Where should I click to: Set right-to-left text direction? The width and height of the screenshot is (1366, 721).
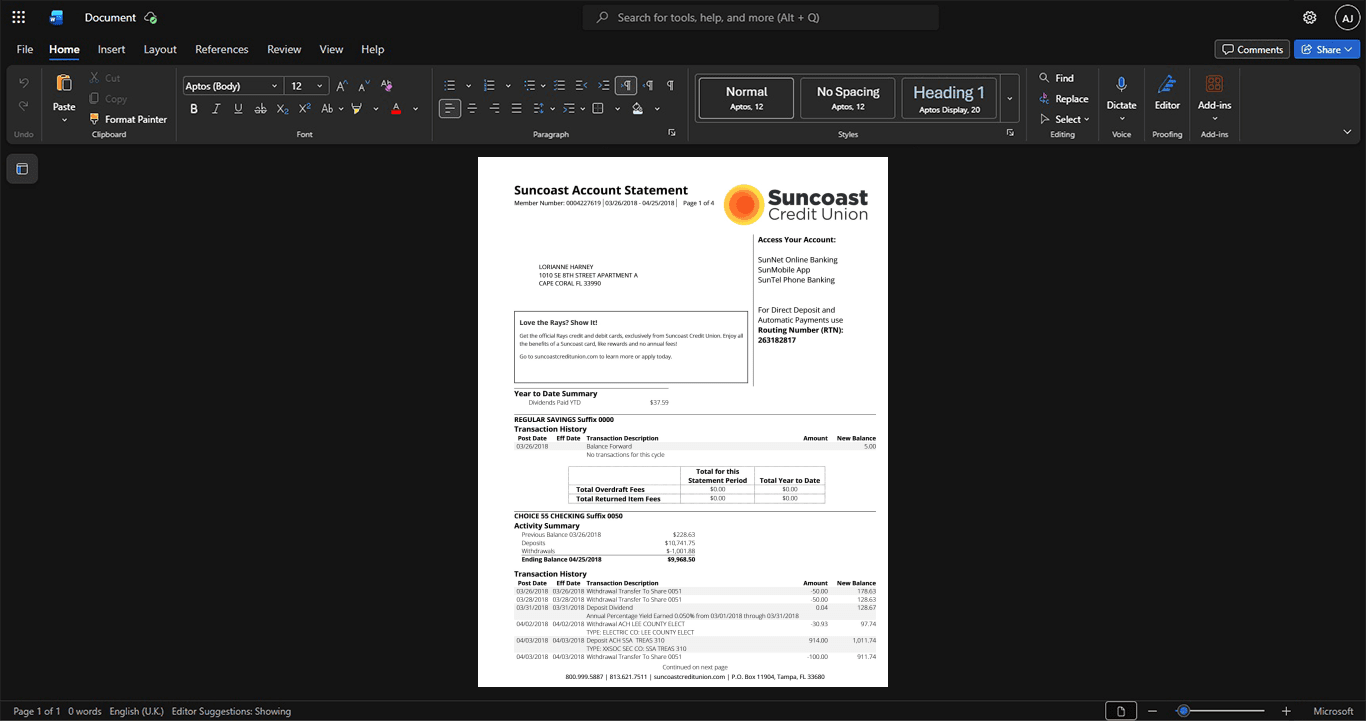(x=648, y=86)
